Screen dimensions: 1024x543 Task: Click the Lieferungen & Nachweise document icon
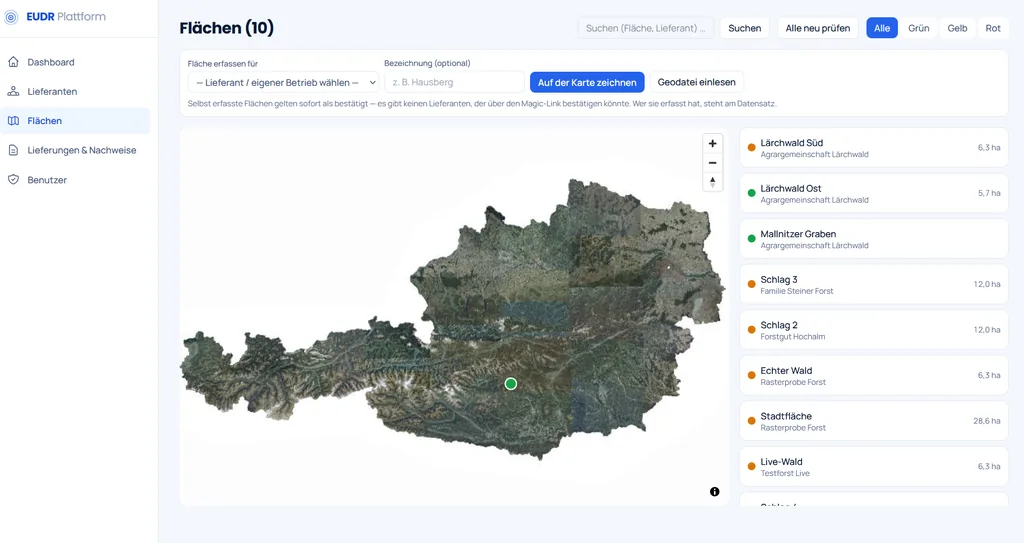click(x=13, y=150)
